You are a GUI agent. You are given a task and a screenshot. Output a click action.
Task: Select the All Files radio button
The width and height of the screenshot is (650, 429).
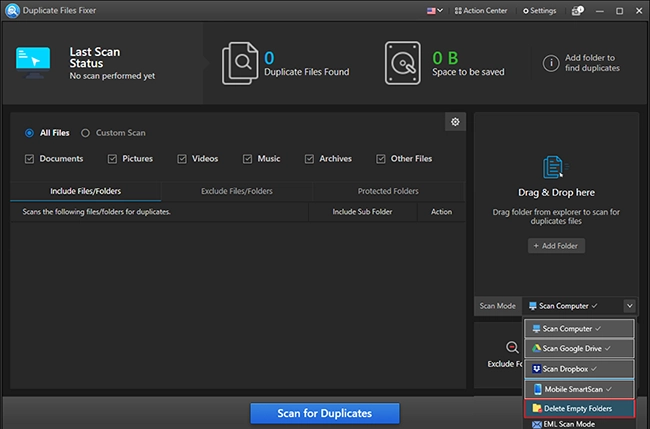point(29,133)
